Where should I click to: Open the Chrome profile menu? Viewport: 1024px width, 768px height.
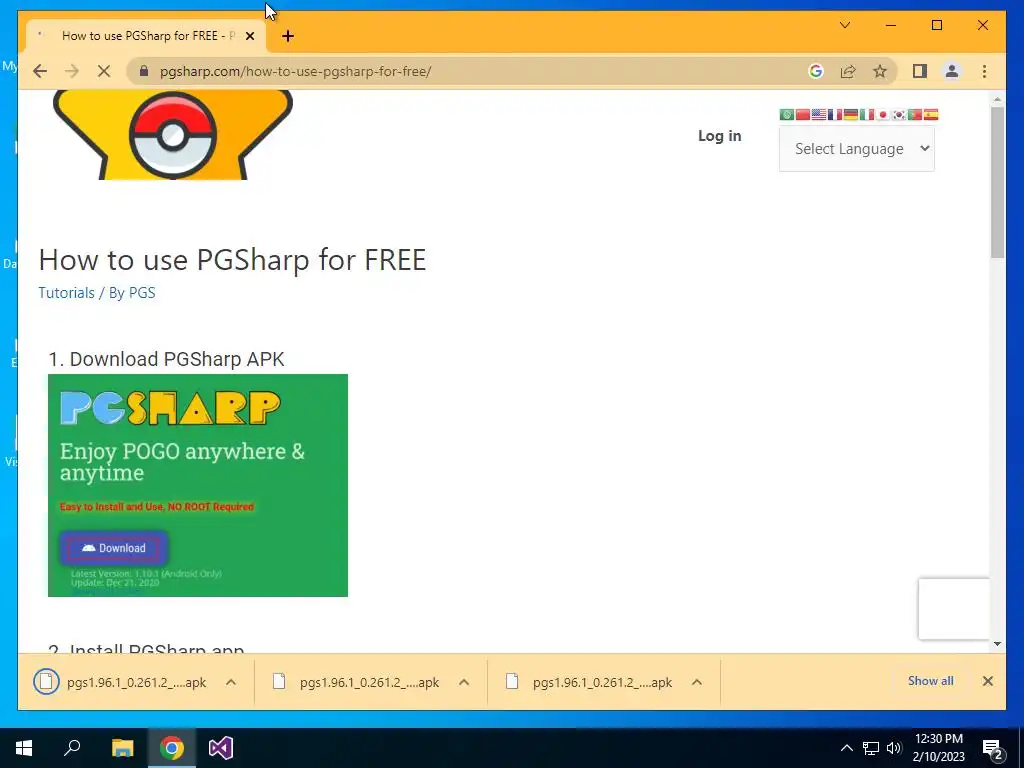952,71
